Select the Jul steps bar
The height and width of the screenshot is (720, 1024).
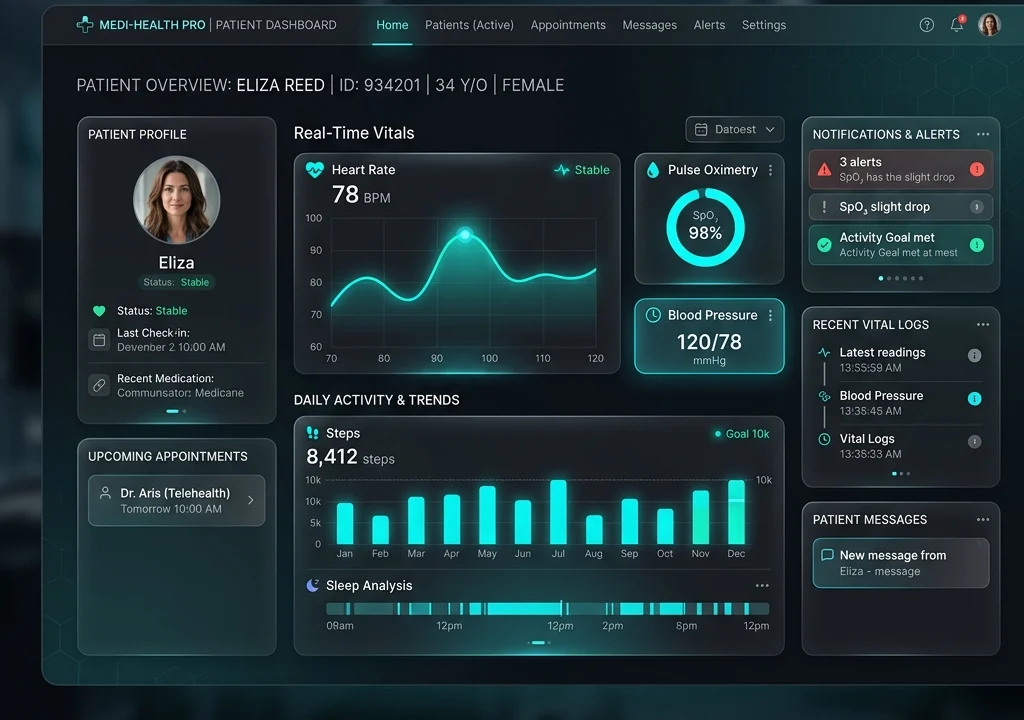pyautogui.click(x=558, y=512)
